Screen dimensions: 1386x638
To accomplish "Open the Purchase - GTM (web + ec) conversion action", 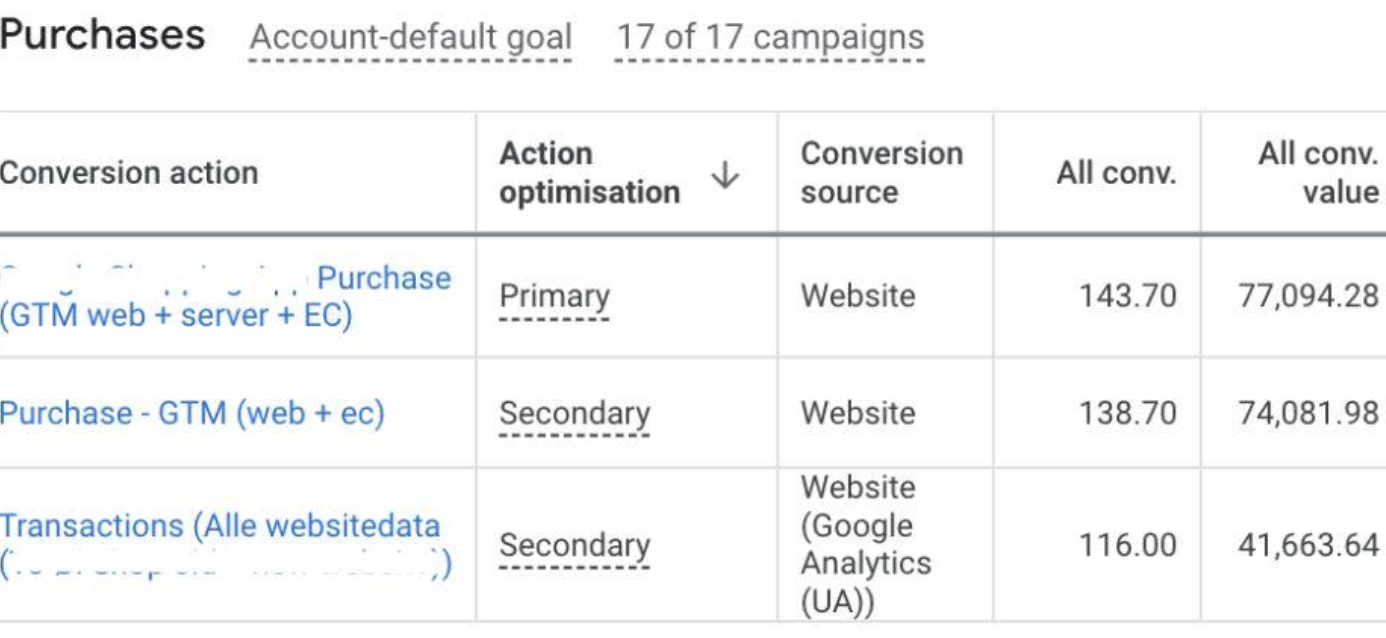I will pos(192,413).
